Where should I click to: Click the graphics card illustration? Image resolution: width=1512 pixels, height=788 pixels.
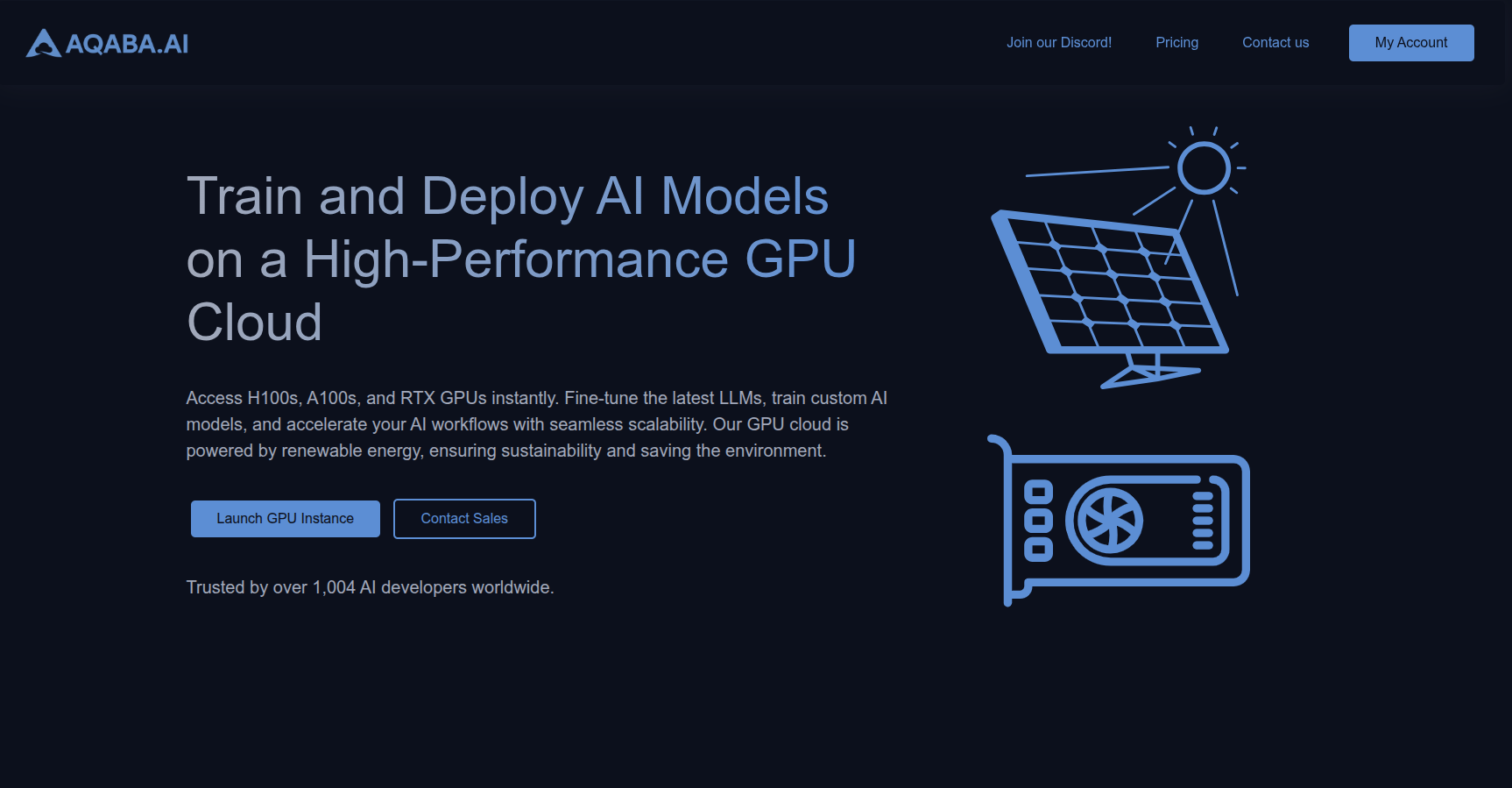coord(1119,521)
